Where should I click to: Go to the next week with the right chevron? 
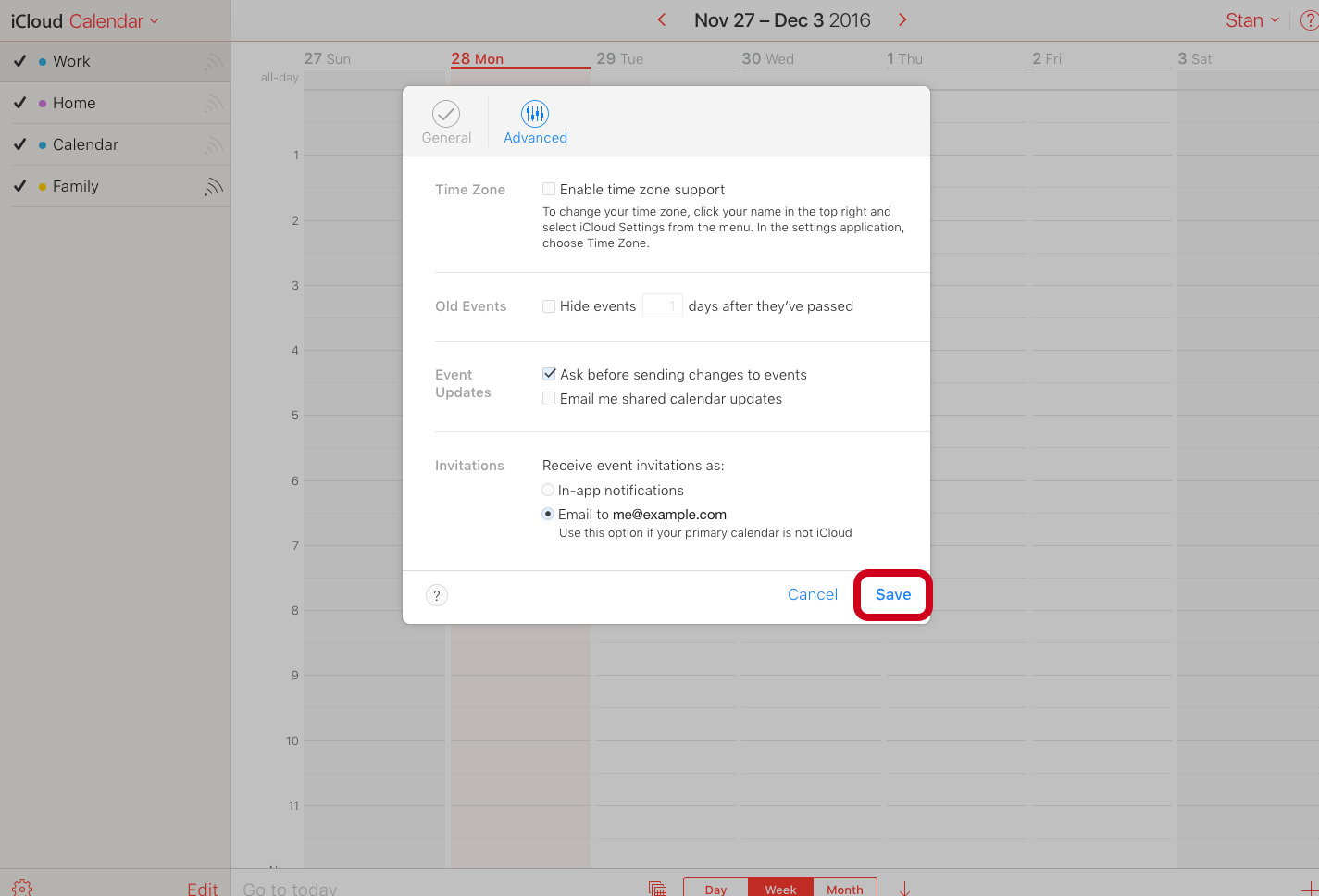pyautogui.click(x=902, y=19)
